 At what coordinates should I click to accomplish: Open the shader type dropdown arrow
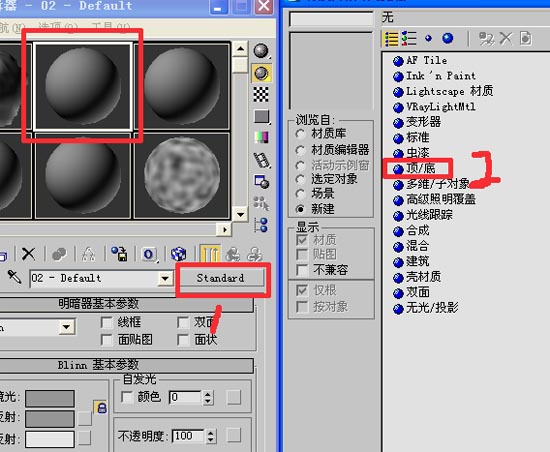coord(66,327)
